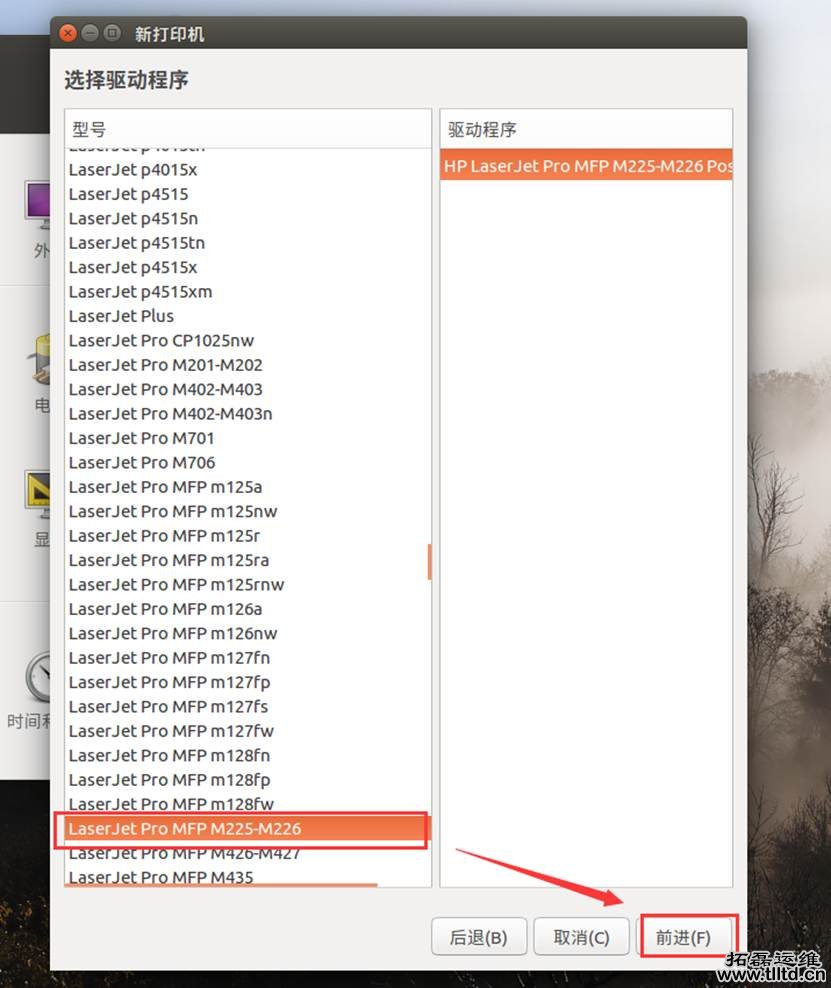Image resolution: width=831 pixels, height=988 pixels.
Task: Choose LaserJet Pro MFP m125rnw entry
Action: [177, 584]
